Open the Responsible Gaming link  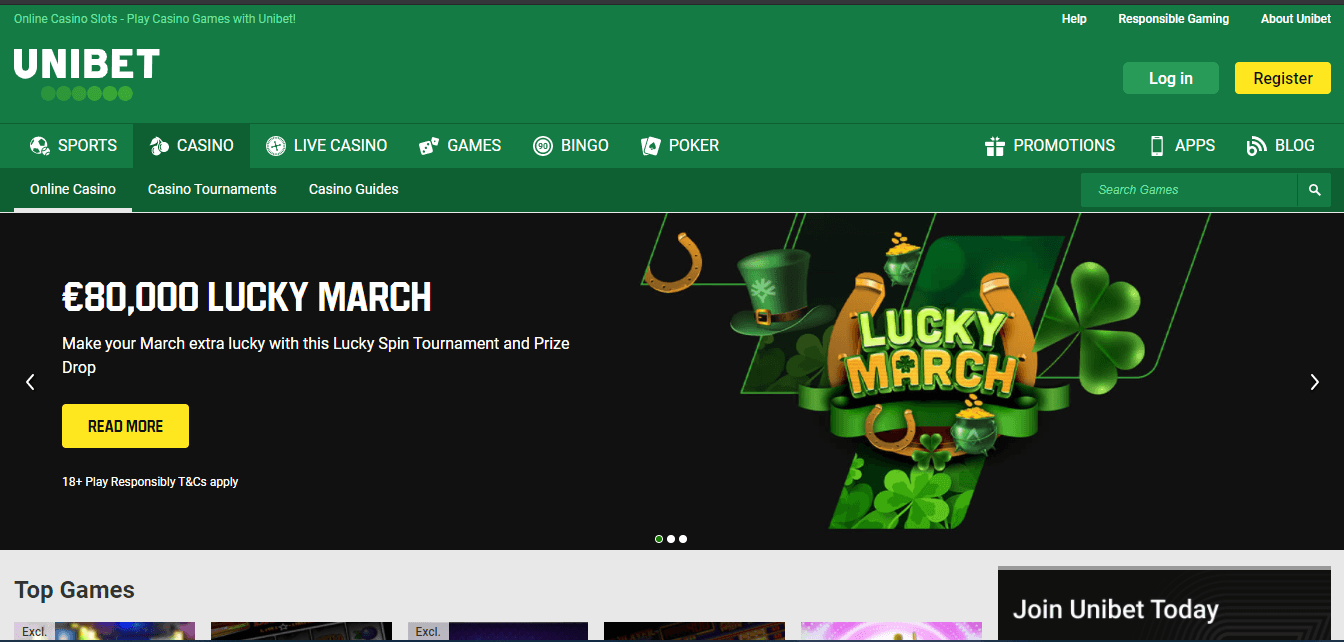pyautogui.click(x=1174, y=19)
